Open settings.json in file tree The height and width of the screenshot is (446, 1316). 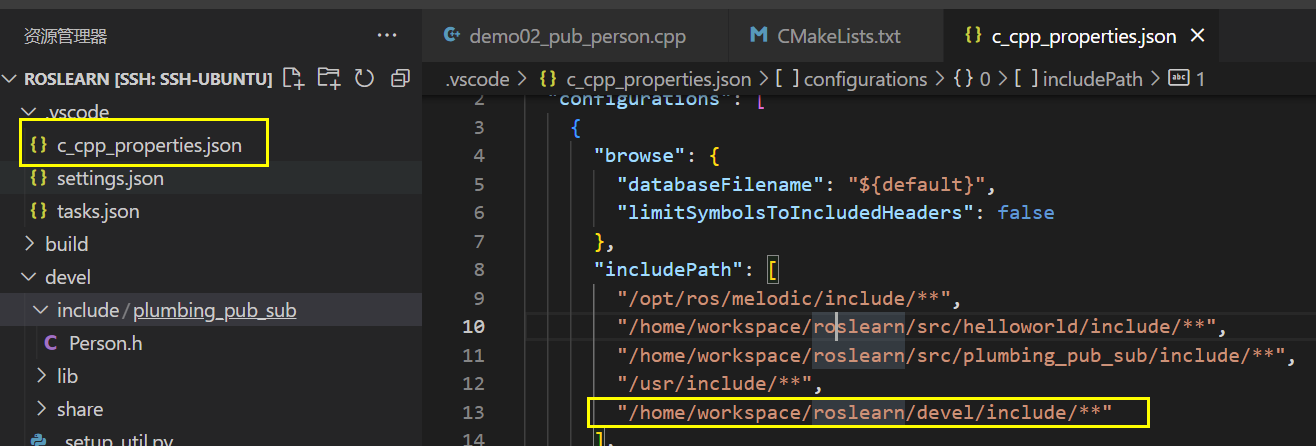click(x=110, y=179)
